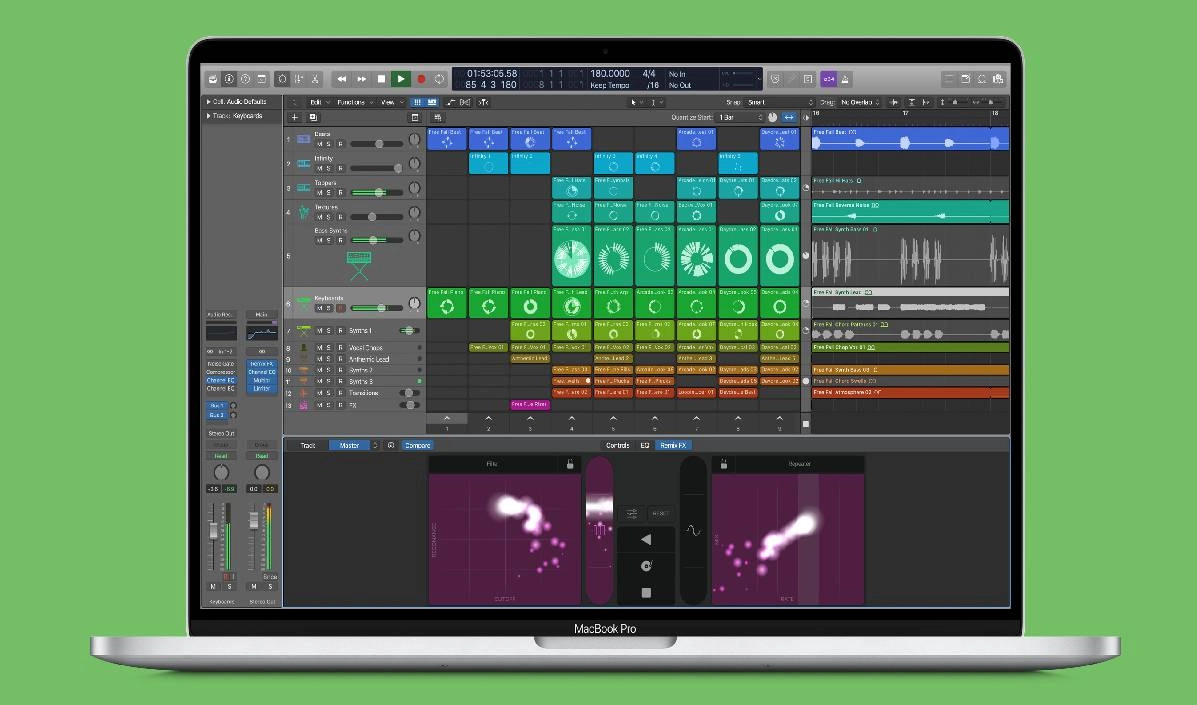Select the Track tab in Smart Controls
1197x705 pixels.
[308, 446]
